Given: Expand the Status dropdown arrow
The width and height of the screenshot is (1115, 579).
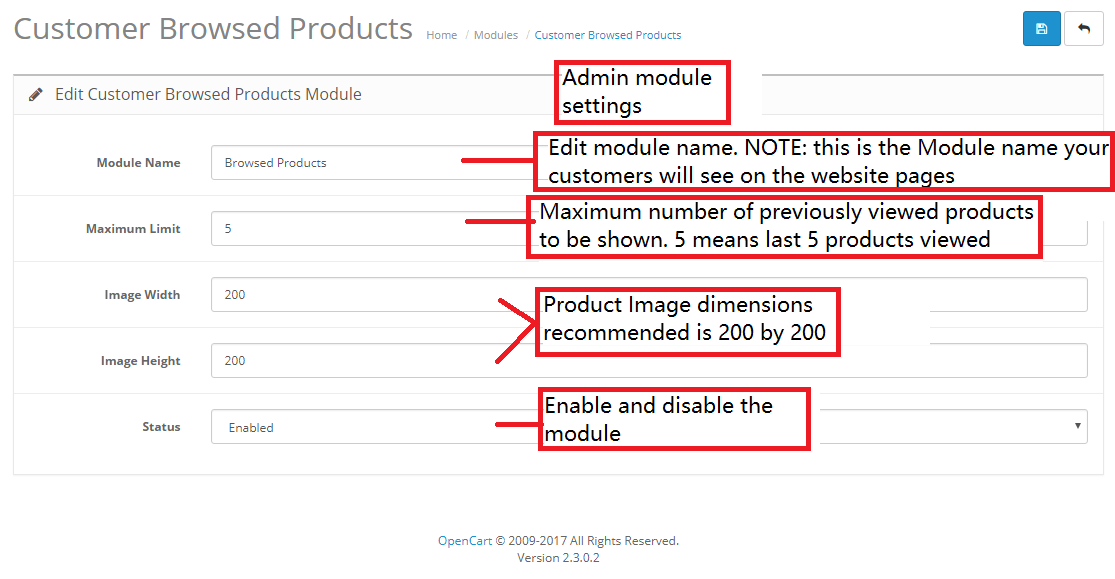Looking at the screenshot, I should 1077,426.
